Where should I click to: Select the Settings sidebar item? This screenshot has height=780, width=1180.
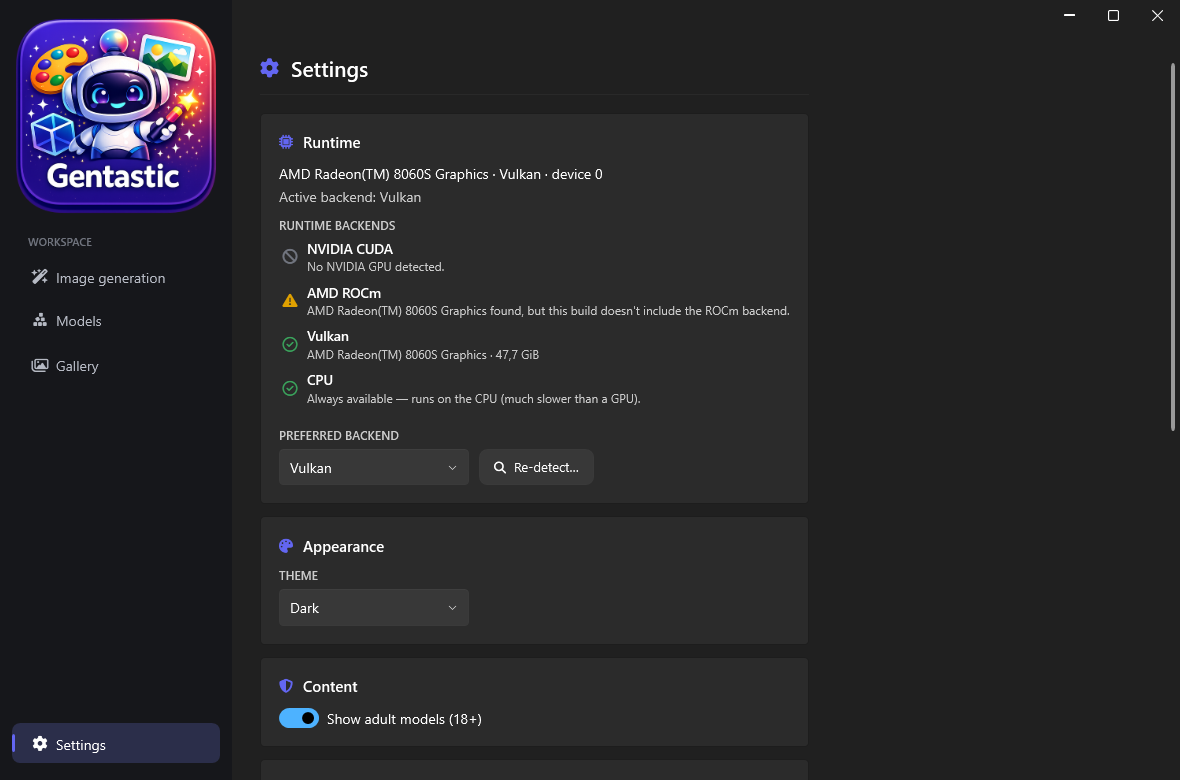(x=116, y=744)
